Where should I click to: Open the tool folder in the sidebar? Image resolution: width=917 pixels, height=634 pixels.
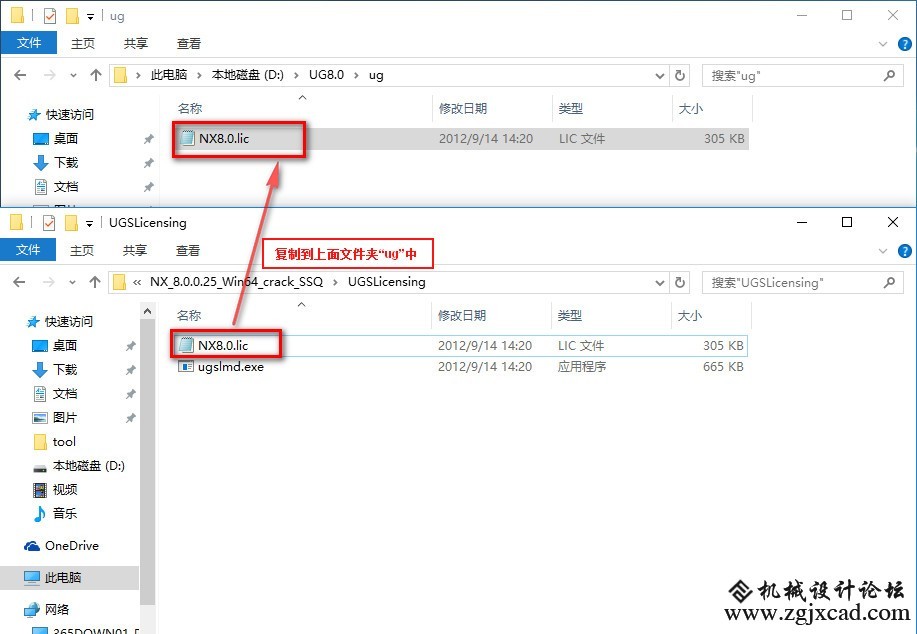coord(64,442)
